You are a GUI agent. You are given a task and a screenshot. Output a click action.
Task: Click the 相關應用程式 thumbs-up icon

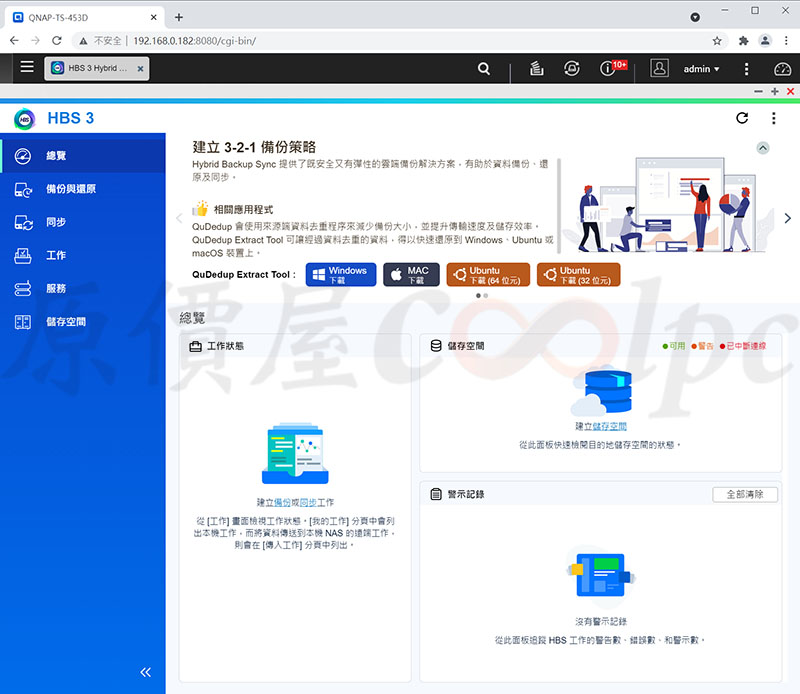201,208
